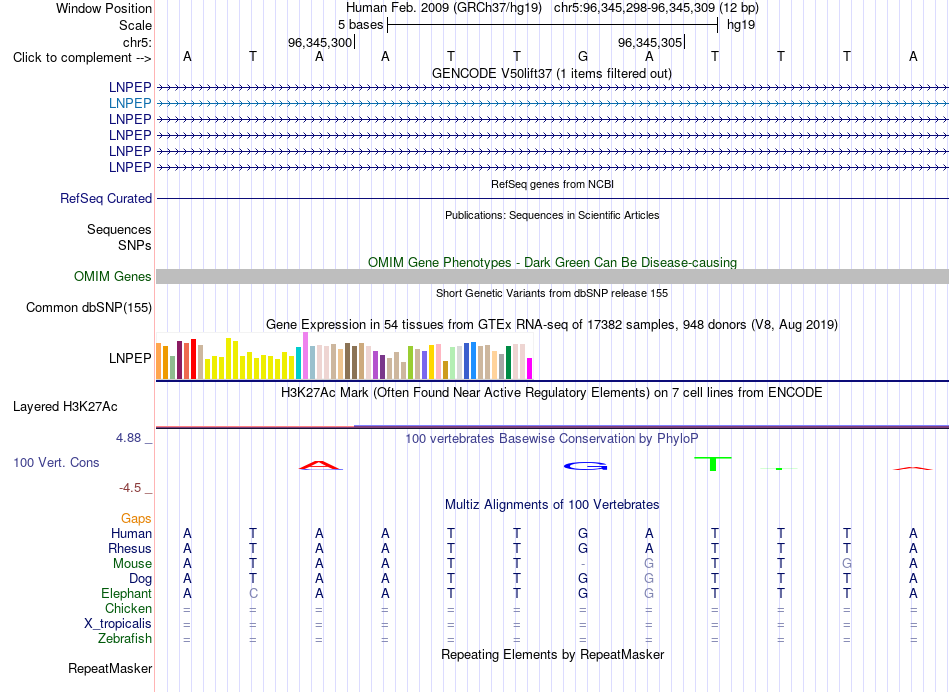Viewport: 950px width, 692px height.
Task: Click the 96,345,300 ruler position
Action: click(x=320, y=42)
